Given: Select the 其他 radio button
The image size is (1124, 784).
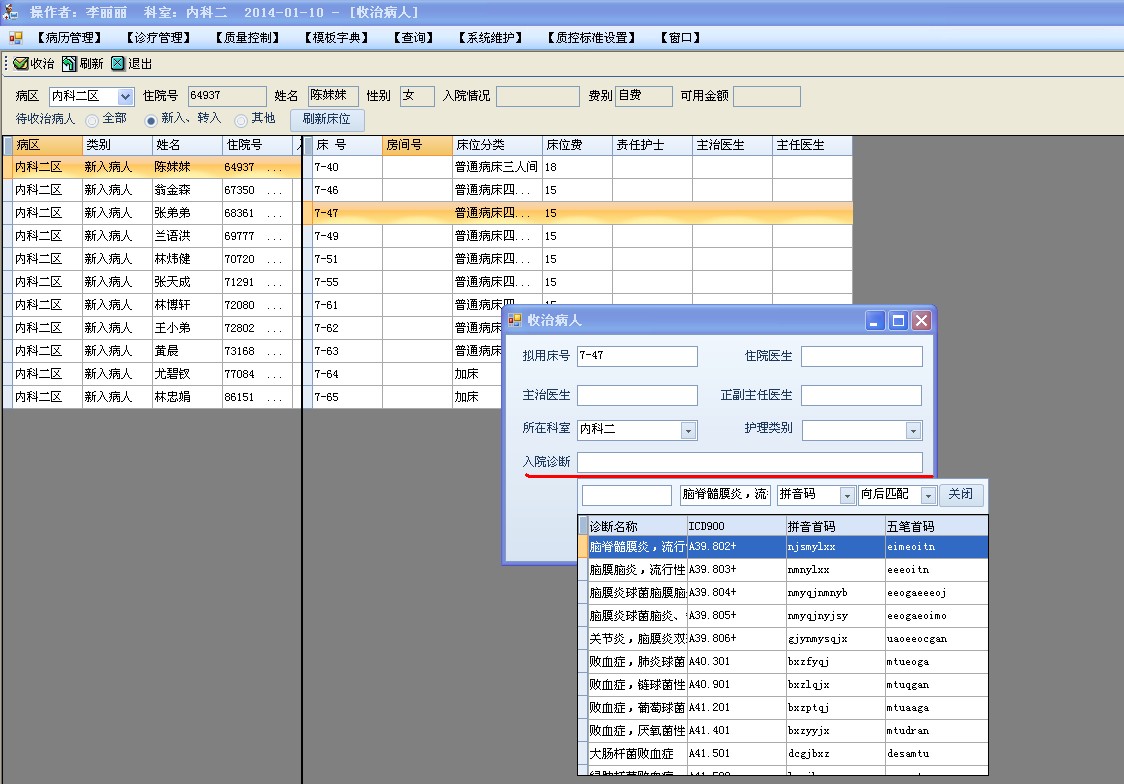Looking at the screenshot, I should (x=241, y=120).
